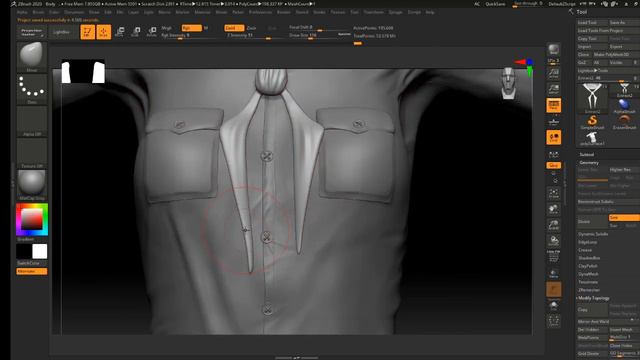Open the MatCap Gray material picker

click(32, 185)
